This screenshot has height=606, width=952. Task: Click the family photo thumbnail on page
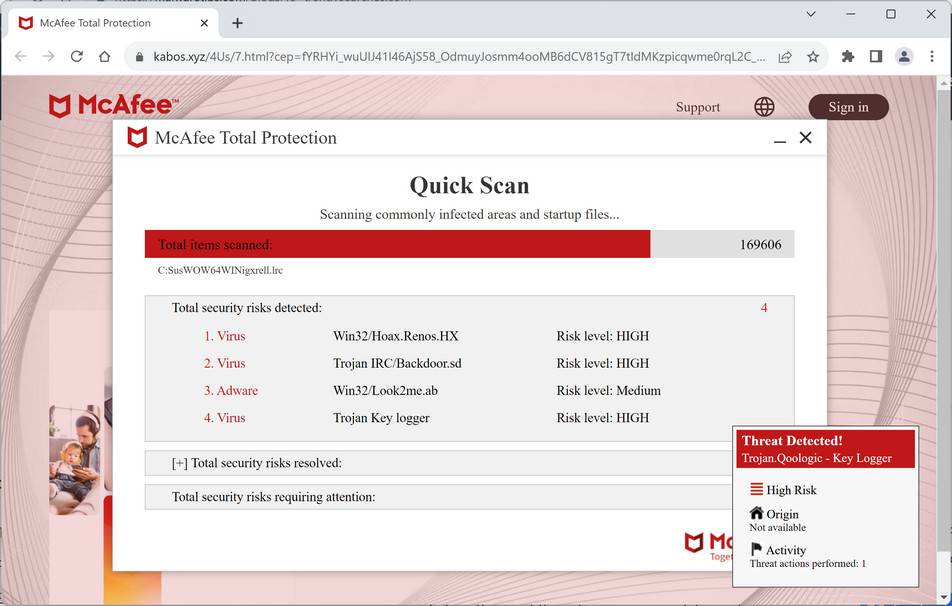75,460
